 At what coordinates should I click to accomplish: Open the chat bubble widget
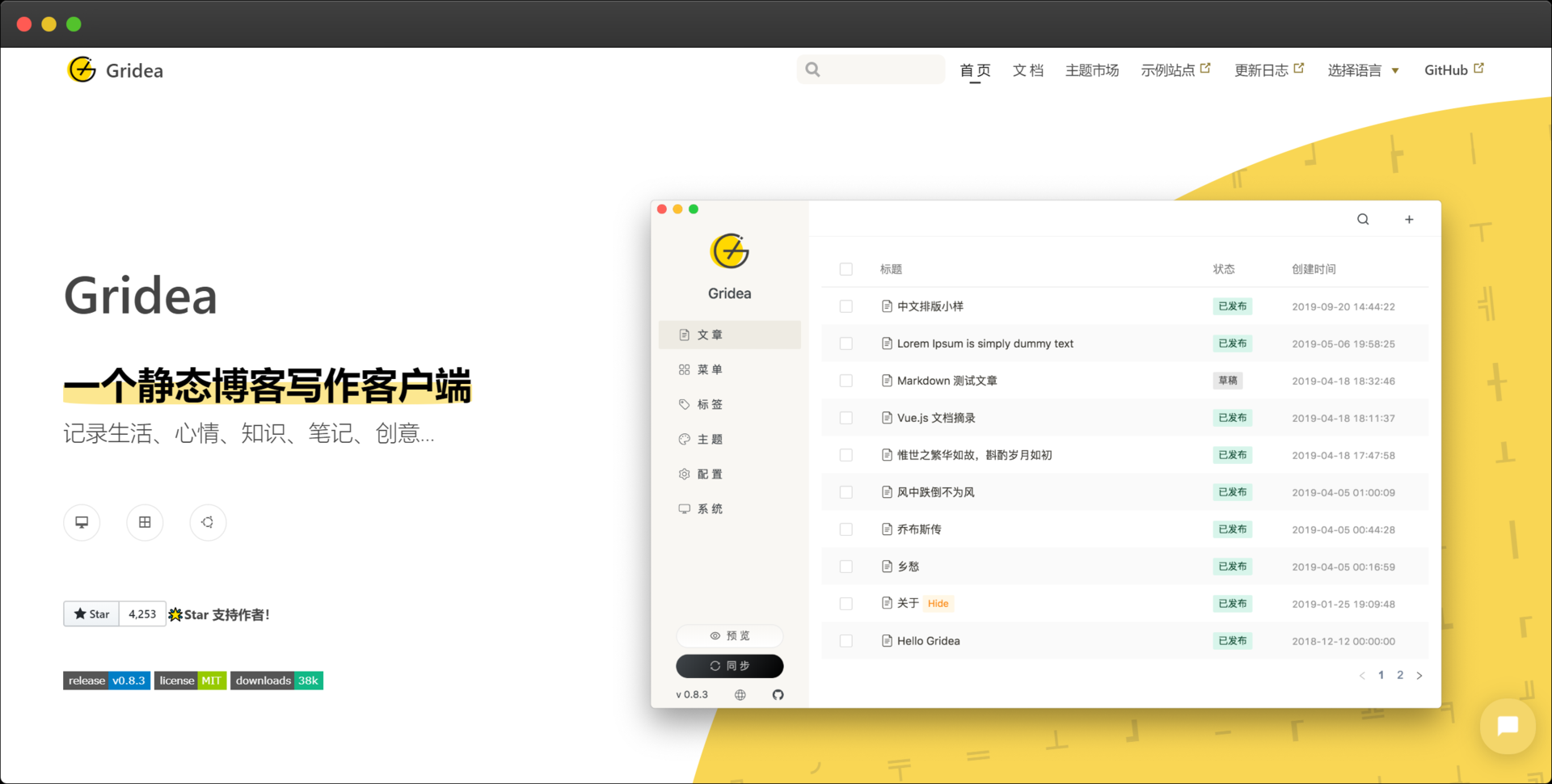[x=1508, y=726]
